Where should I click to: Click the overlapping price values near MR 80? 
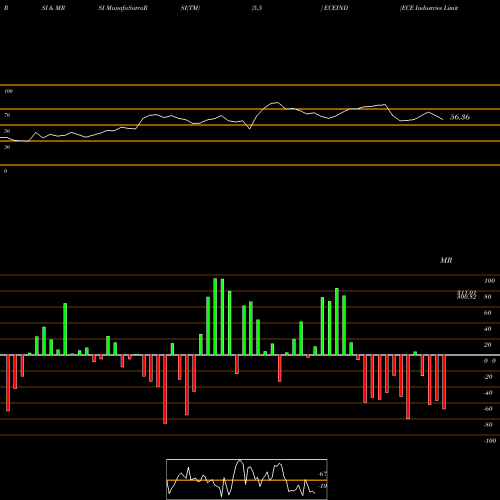pos(466,295)
